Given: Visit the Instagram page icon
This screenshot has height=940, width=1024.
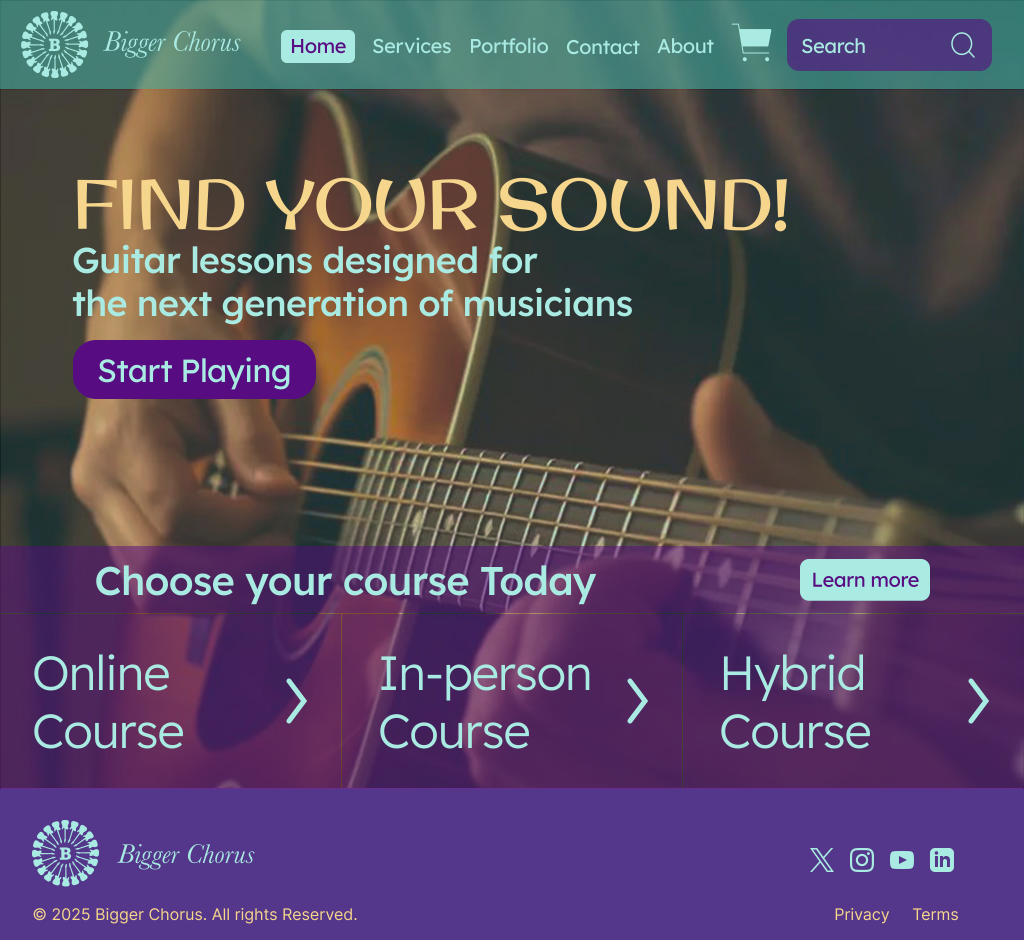Looking at the screenshot, I should [x=862, y=860].
